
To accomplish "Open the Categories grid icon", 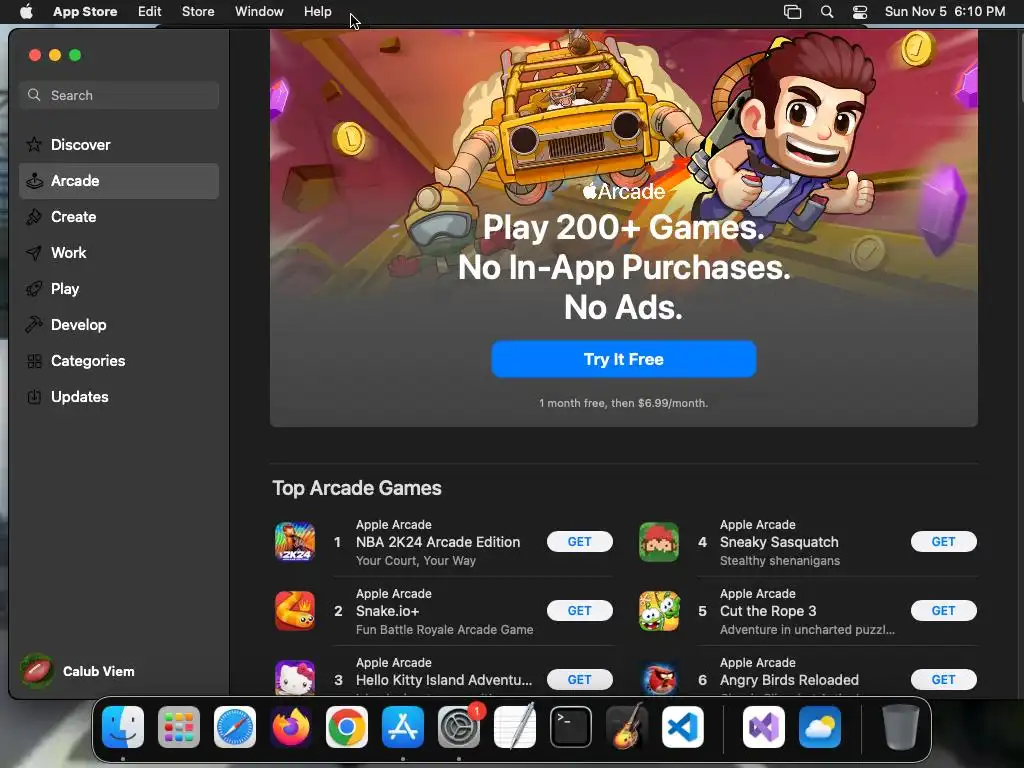I will point(34,360).
